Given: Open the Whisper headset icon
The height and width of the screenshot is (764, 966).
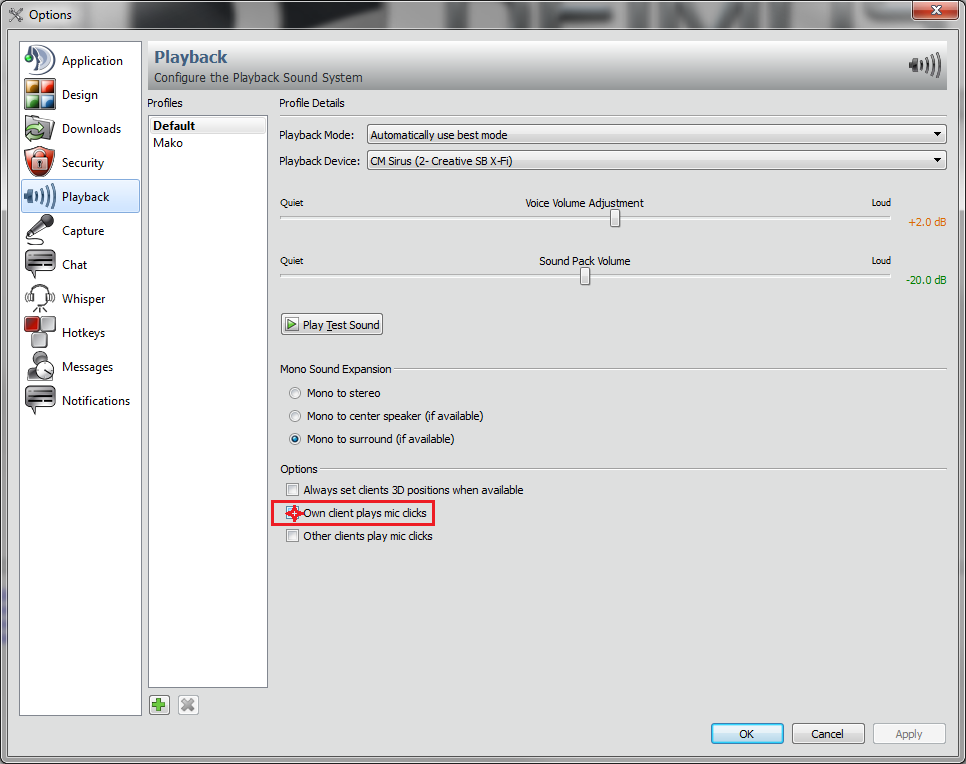Looking at the screenshot, I should click(x=39, y=299).
